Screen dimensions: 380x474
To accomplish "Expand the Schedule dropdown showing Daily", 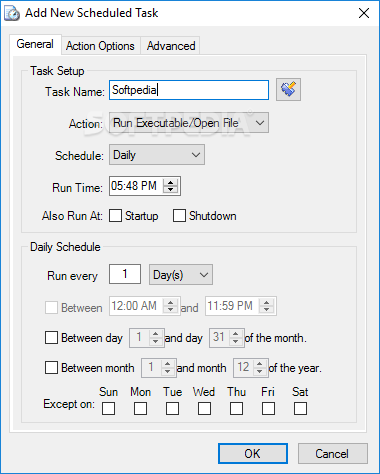I will [157, 155].
